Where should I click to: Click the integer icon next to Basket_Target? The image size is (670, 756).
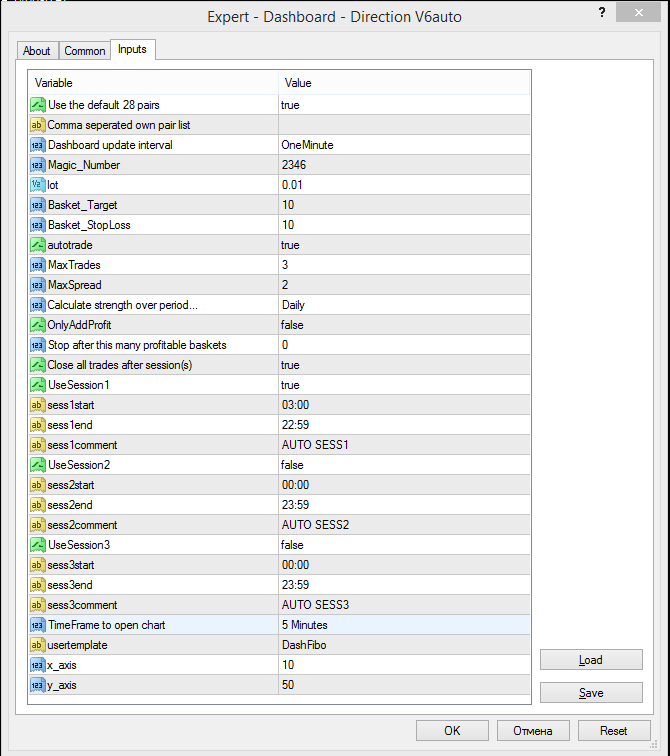tap(38, 205)
